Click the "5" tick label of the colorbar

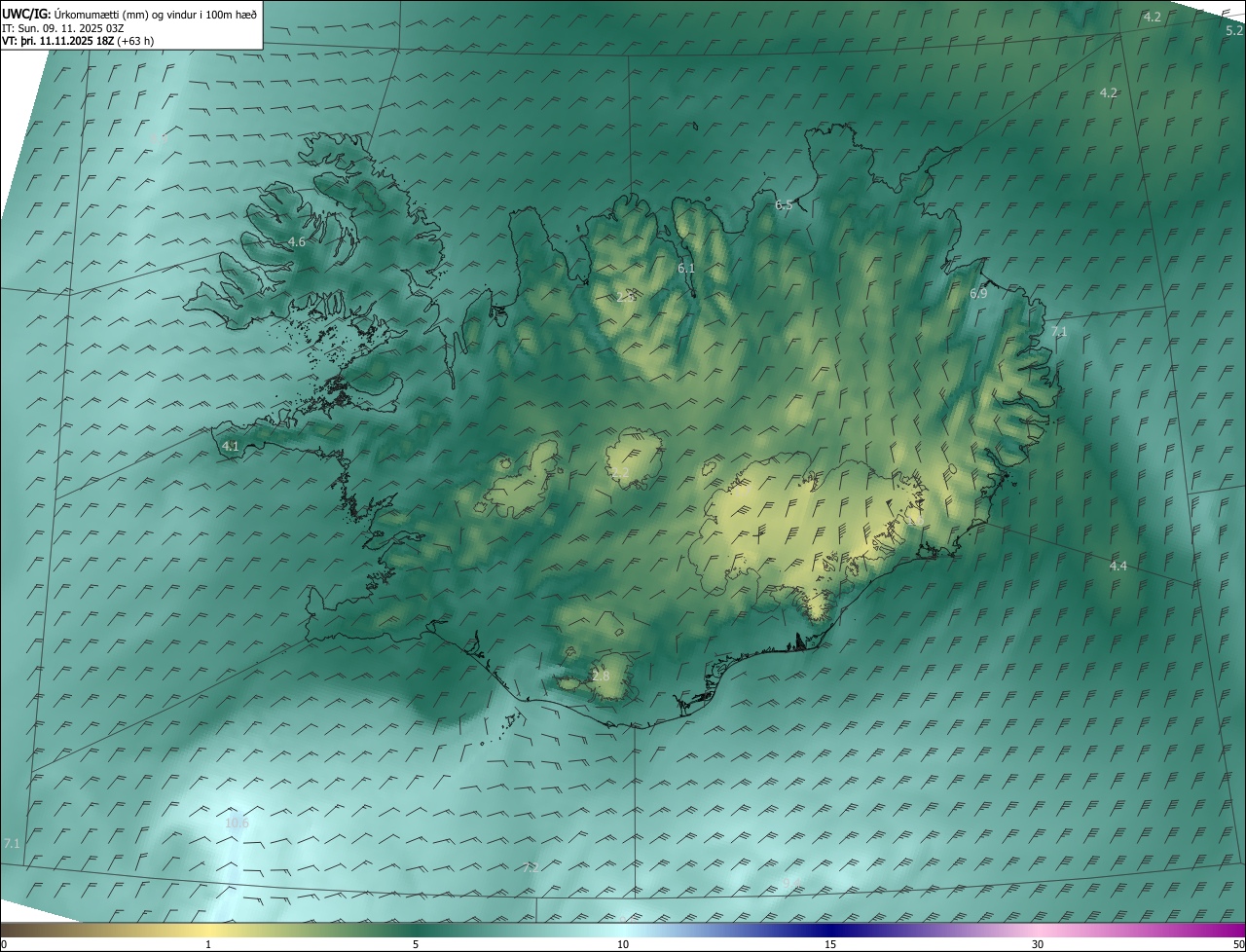point(416,944)
